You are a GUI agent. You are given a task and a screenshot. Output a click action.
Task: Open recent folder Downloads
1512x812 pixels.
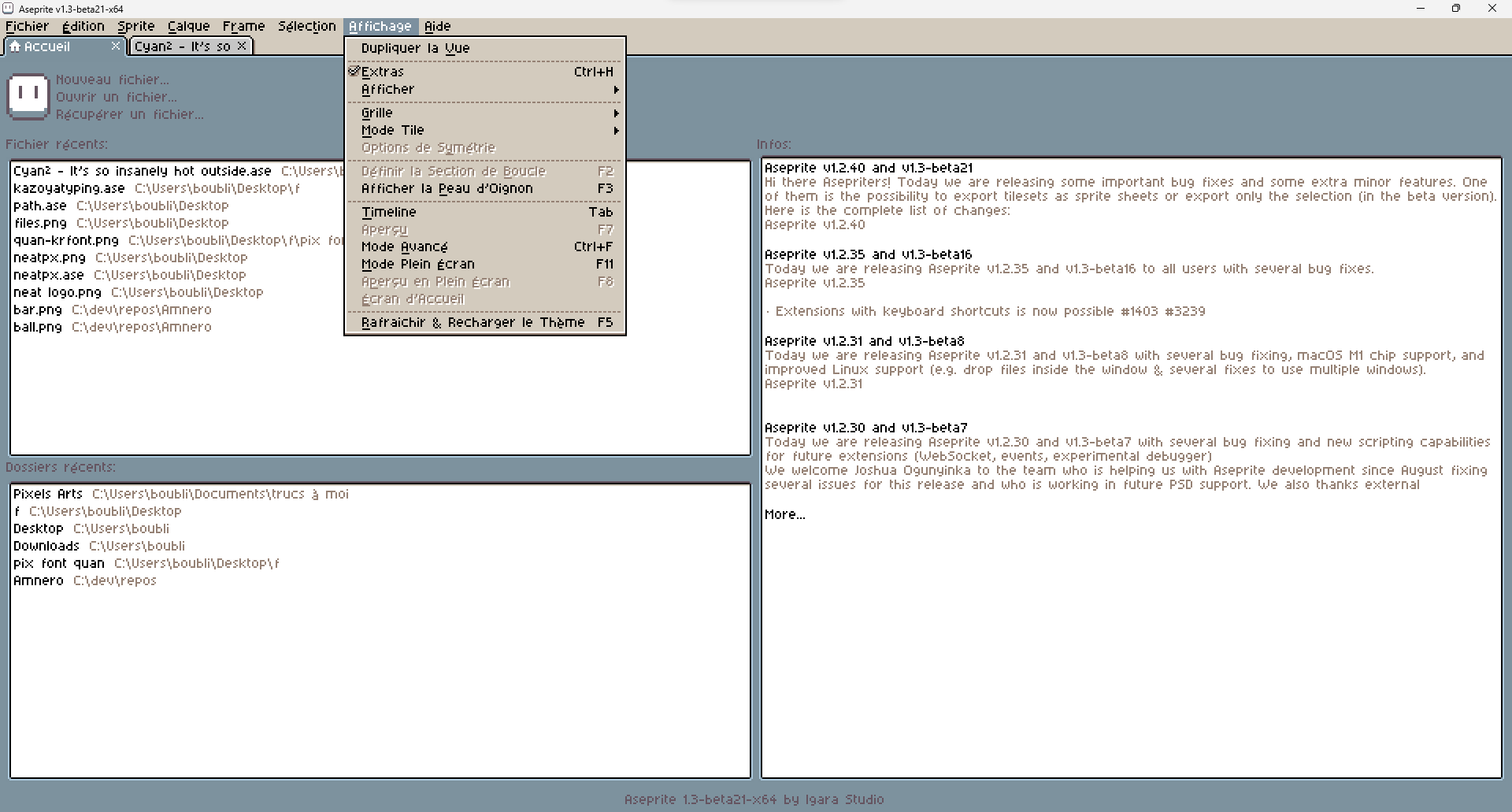tap(380, 546)
